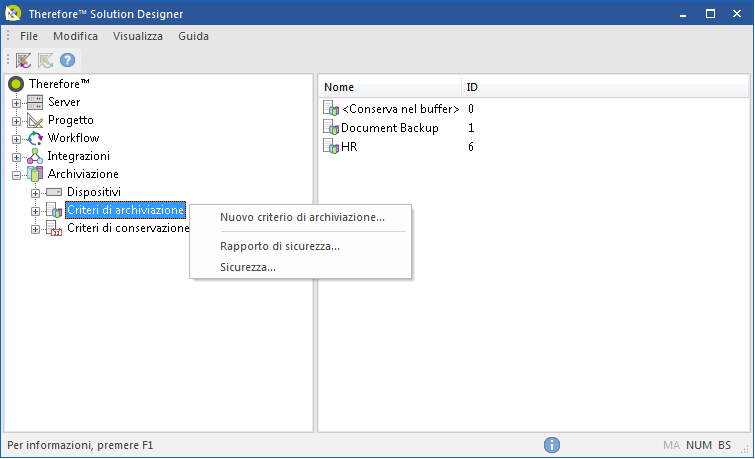
Task: Expand the Criteri di conservazione node
Action: [35, 229]
